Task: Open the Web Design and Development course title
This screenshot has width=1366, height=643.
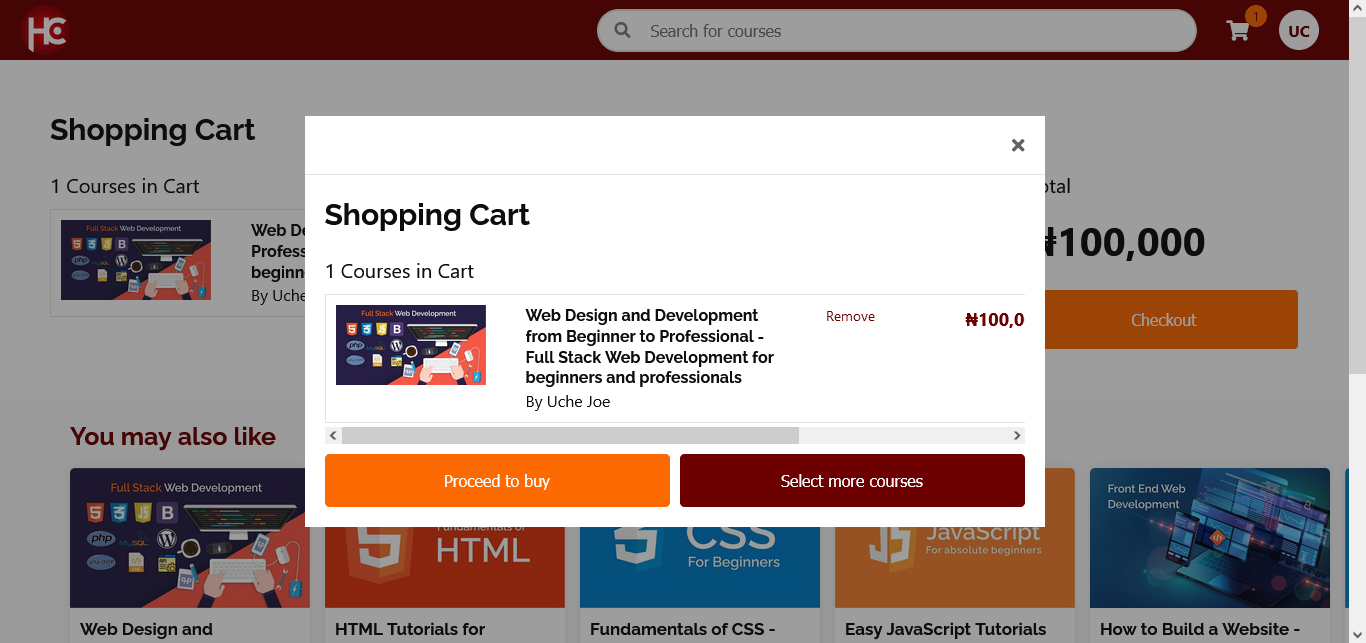Action: (x=649, y=346)
